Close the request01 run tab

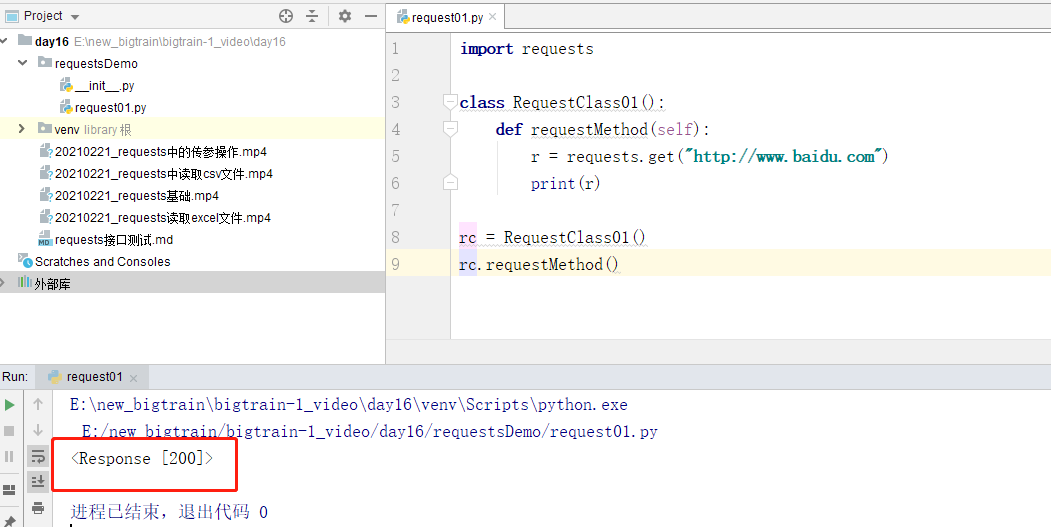(x=133, y=378)
